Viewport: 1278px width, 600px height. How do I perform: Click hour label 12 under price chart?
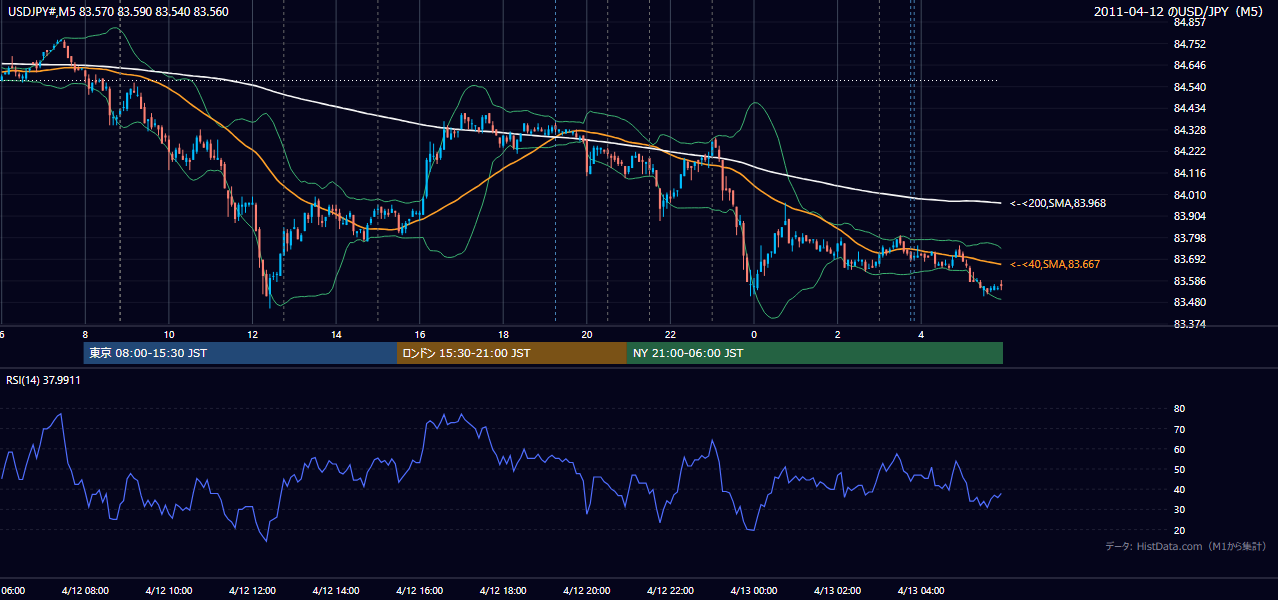(252, 335)
